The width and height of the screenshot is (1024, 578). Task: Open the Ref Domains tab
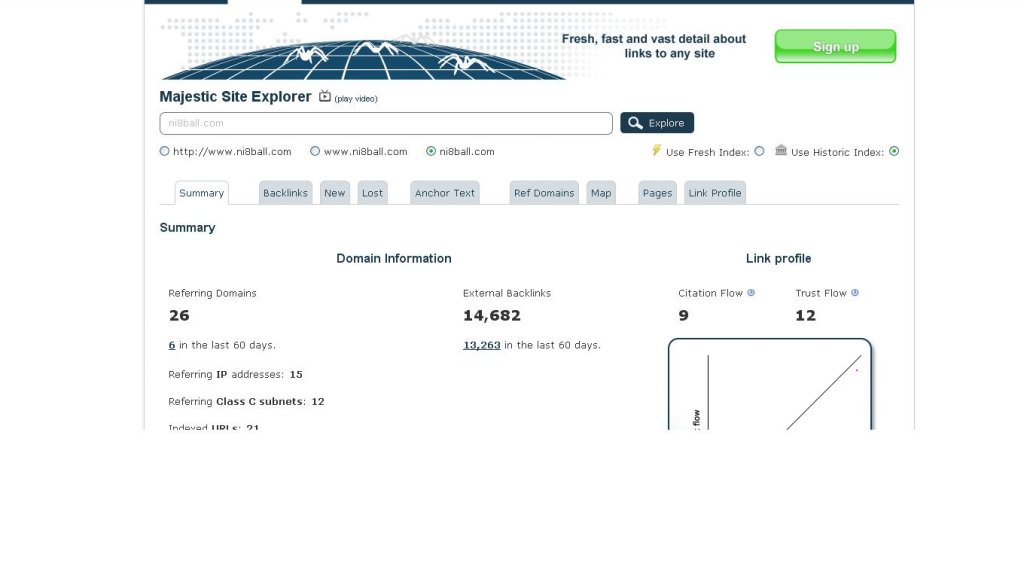(544, 193)
